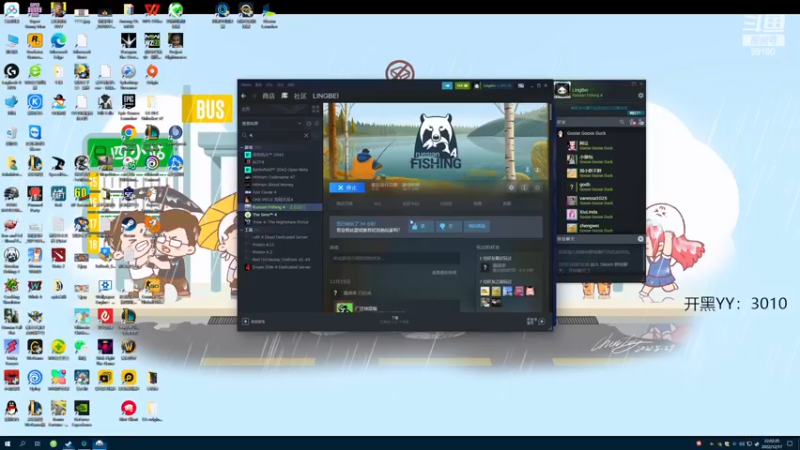Screen dimensions: 800x450
Task: Stop the running game with blue button
Action: pyautogui.click(x=347, y=188)
